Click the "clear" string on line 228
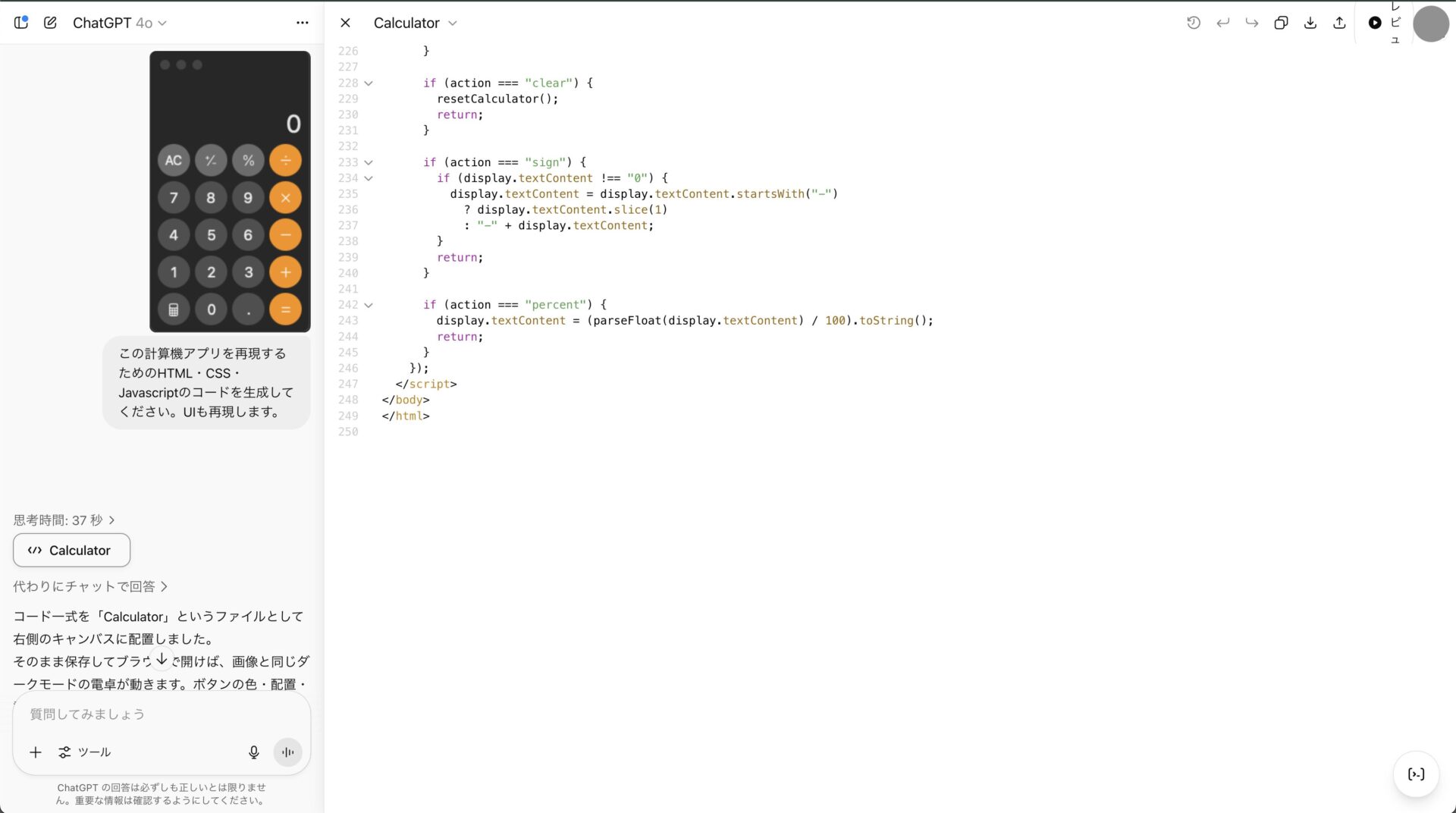Viewport: 1456px width, 813px height. coord(548,83)
